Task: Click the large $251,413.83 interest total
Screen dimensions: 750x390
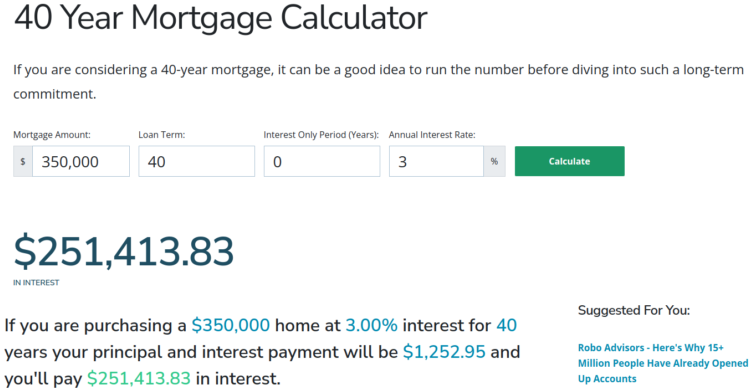Action: pos(123,251)
